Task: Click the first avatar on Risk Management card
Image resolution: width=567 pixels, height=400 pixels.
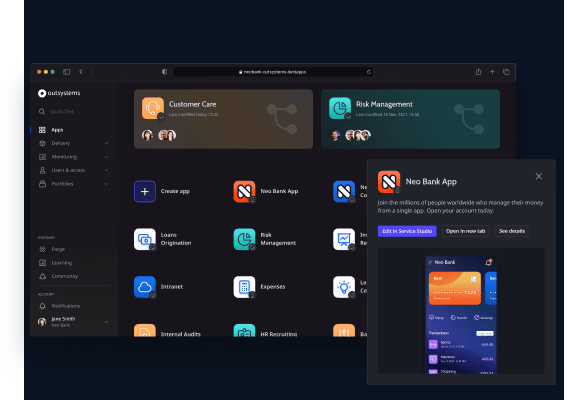Action: pyautogui.click(x=335, y=135)
